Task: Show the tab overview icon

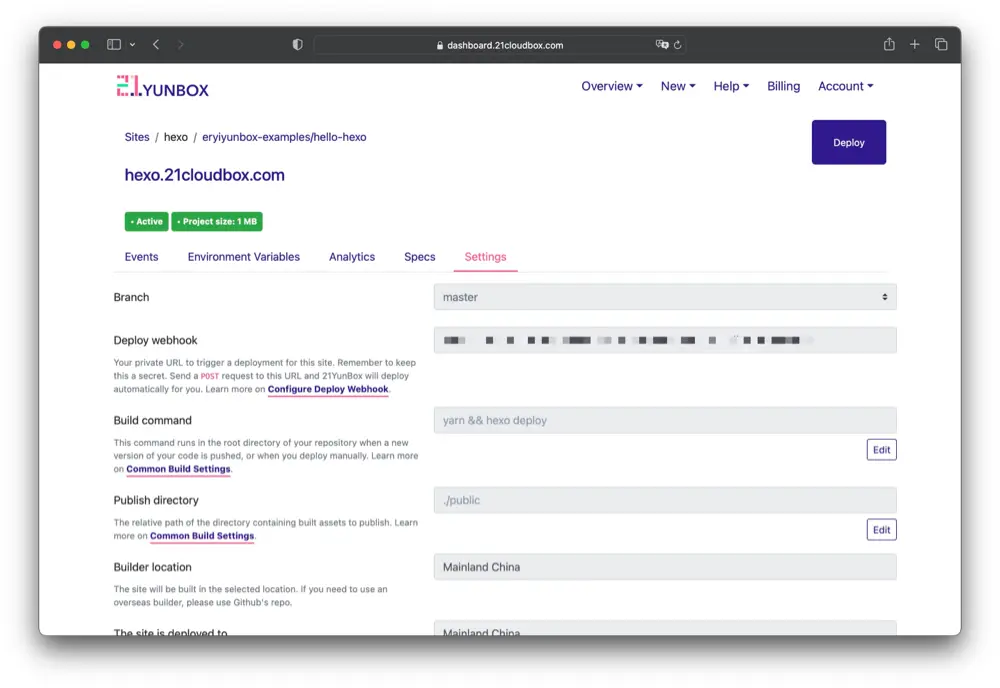Action: pos(941,45)
